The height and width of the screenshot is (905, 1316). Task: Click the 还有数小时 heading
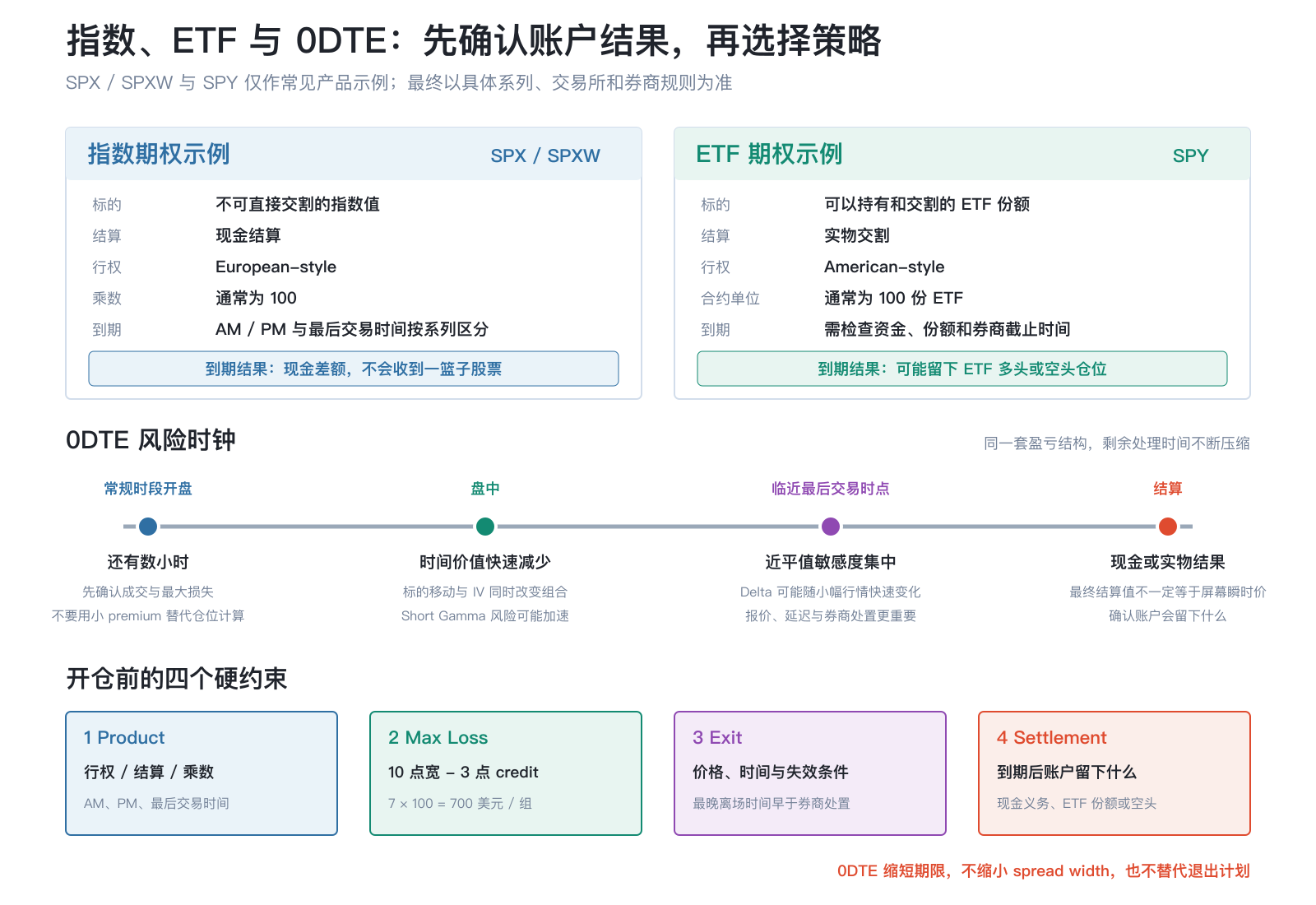[148, 562]
